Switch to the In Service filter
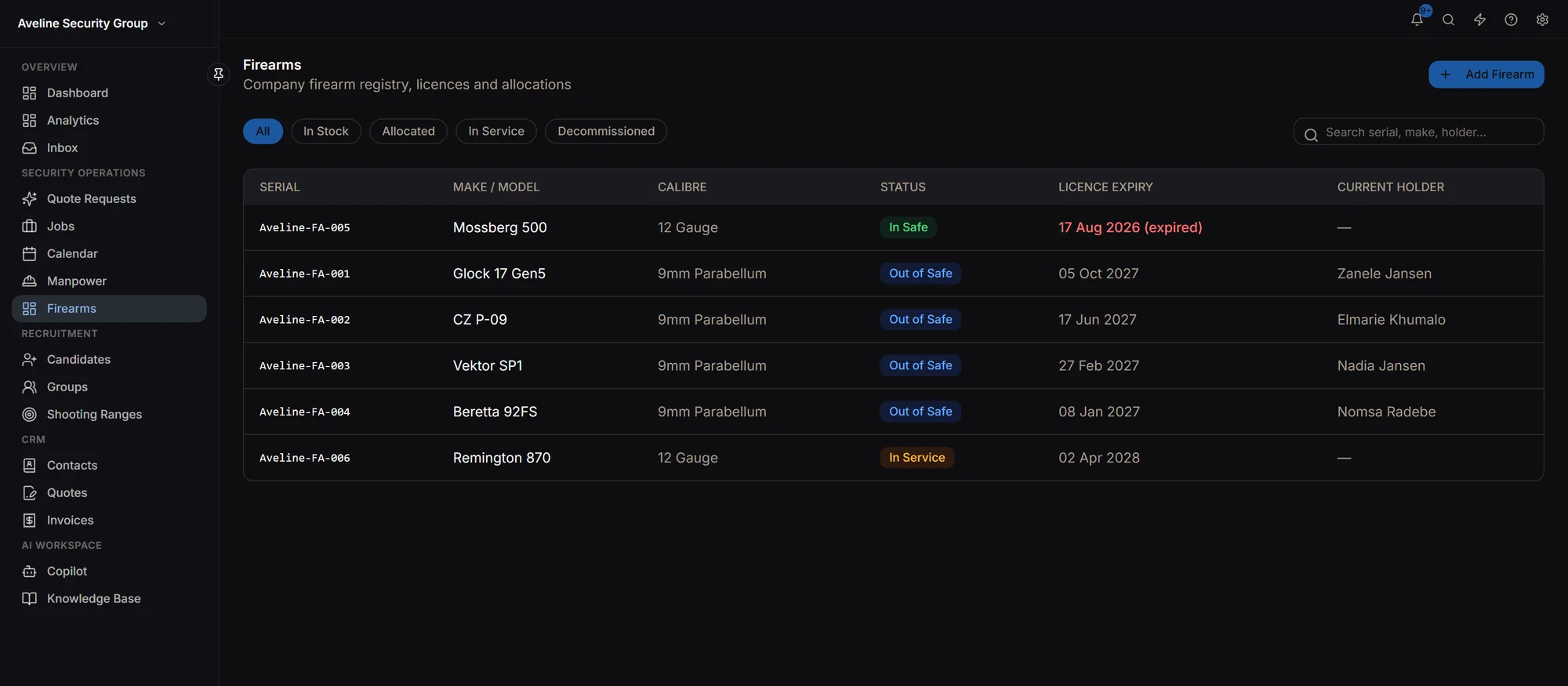The width and height of the screenshot is (1568, 686). point(495,131)
